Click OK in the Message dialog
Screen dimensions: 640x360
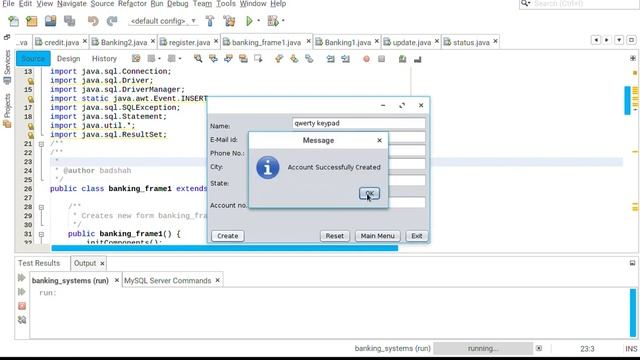tap(369, 193)
